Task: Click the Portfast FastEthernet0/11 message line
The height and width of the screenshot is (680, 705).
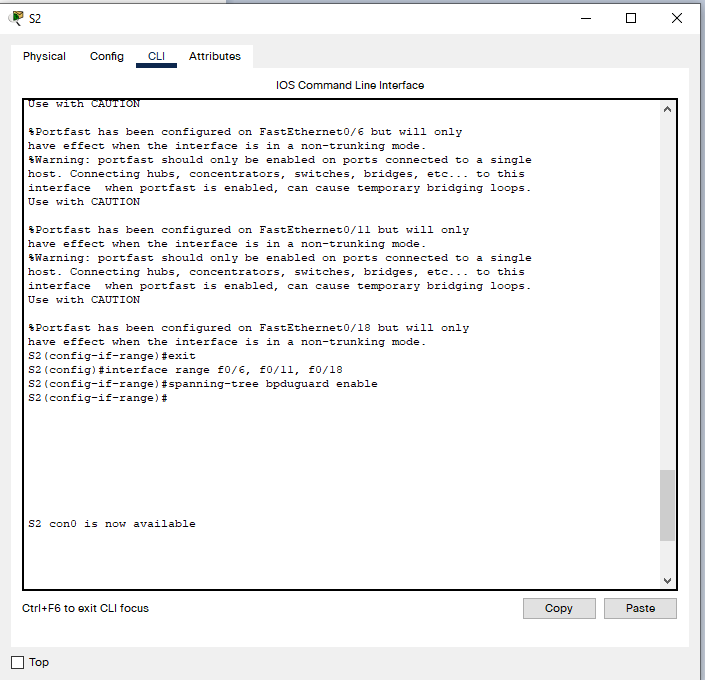Action: tap(249, 230)
